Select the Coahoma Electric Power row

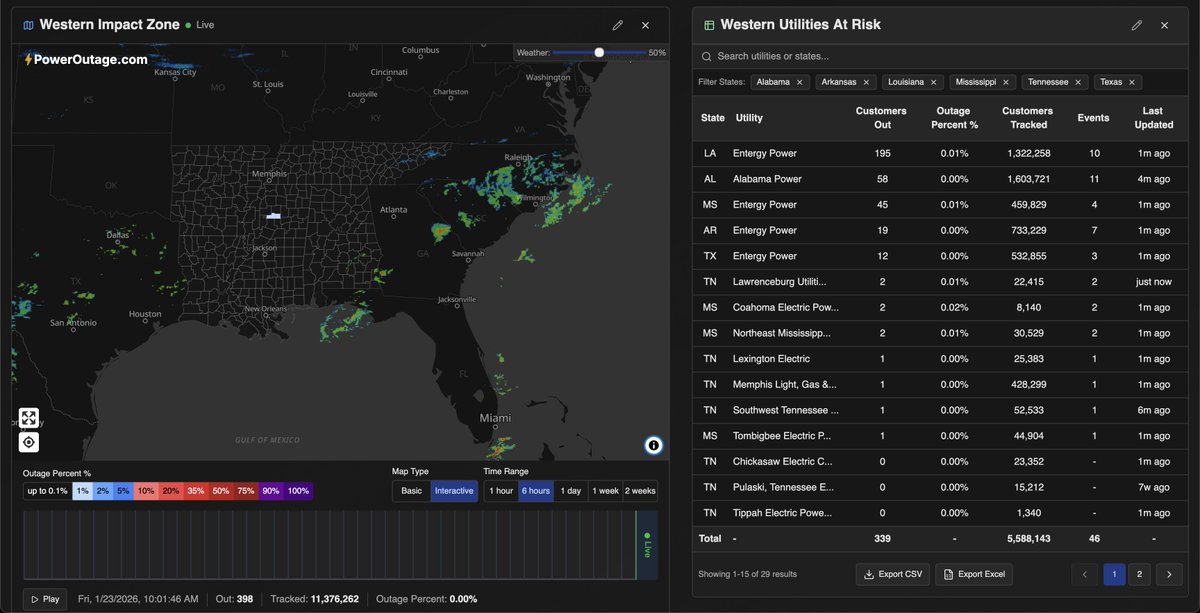[939, 307]
